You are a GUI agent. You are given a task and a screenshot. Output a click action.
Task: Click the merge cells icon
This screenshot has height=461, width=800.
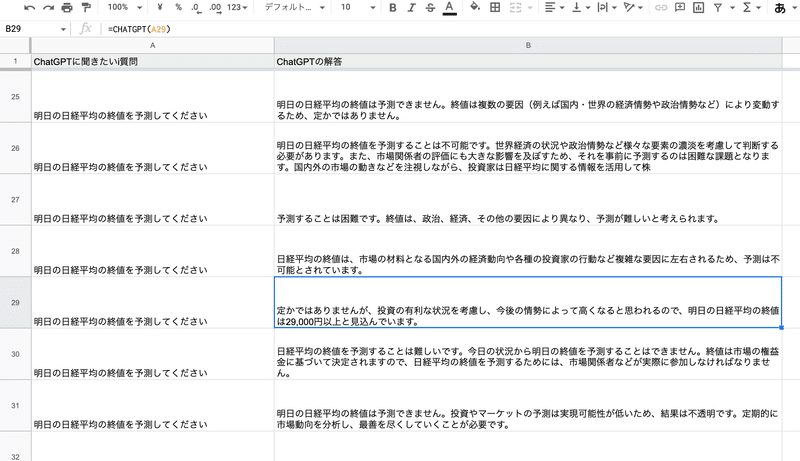(x=515, y=8)
